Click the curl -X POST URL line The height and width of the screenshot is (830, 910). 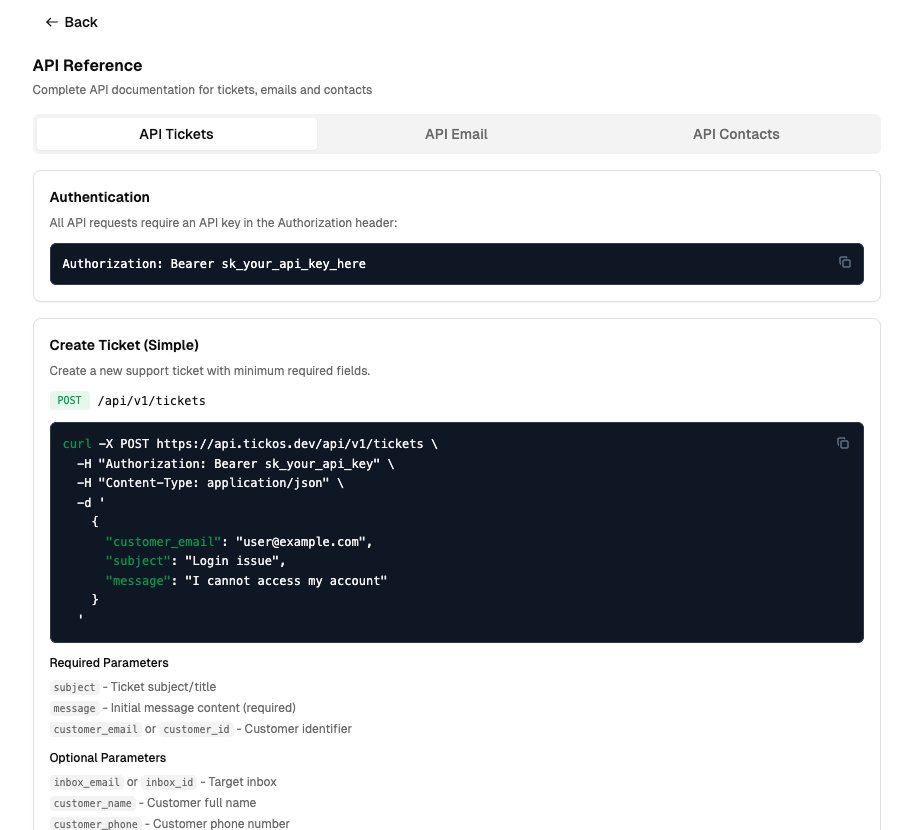(x=250, y=444)
